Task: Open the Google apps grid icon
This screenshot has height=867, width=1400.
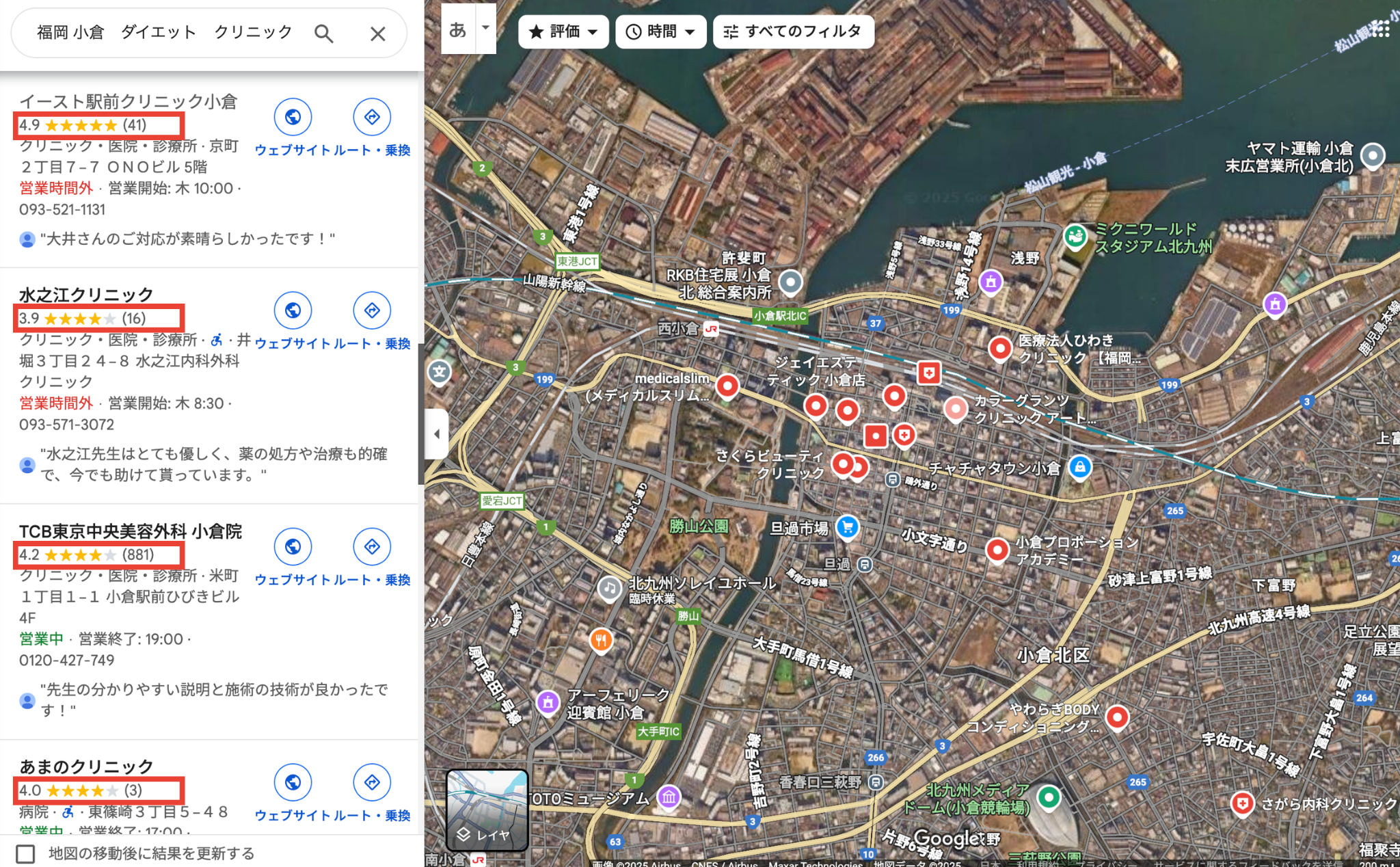Action: click(1381, 29)
